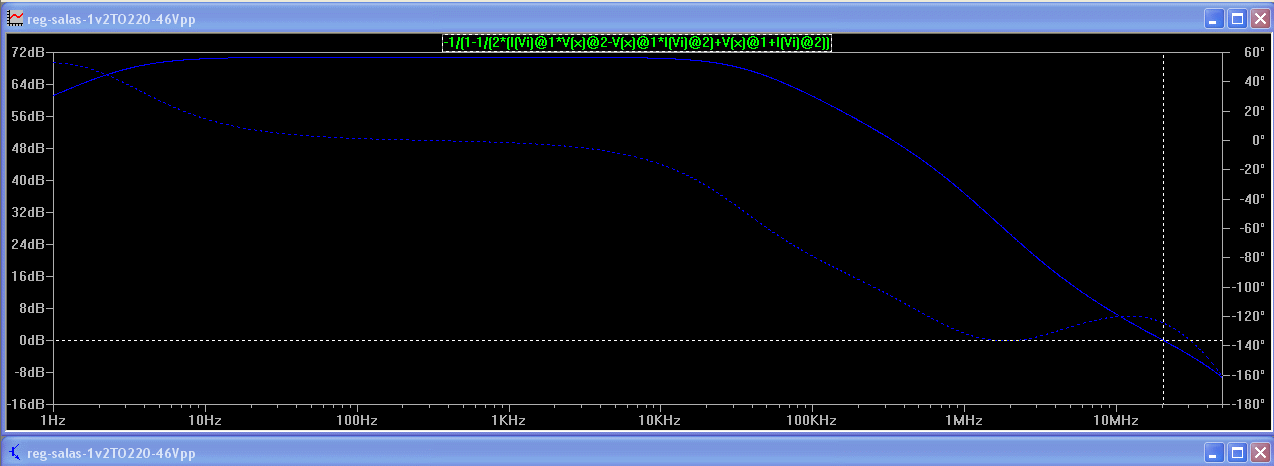Click the 1Hz label on the frequency axis
Screen dimensions: 1274x466
click(53, 420)
